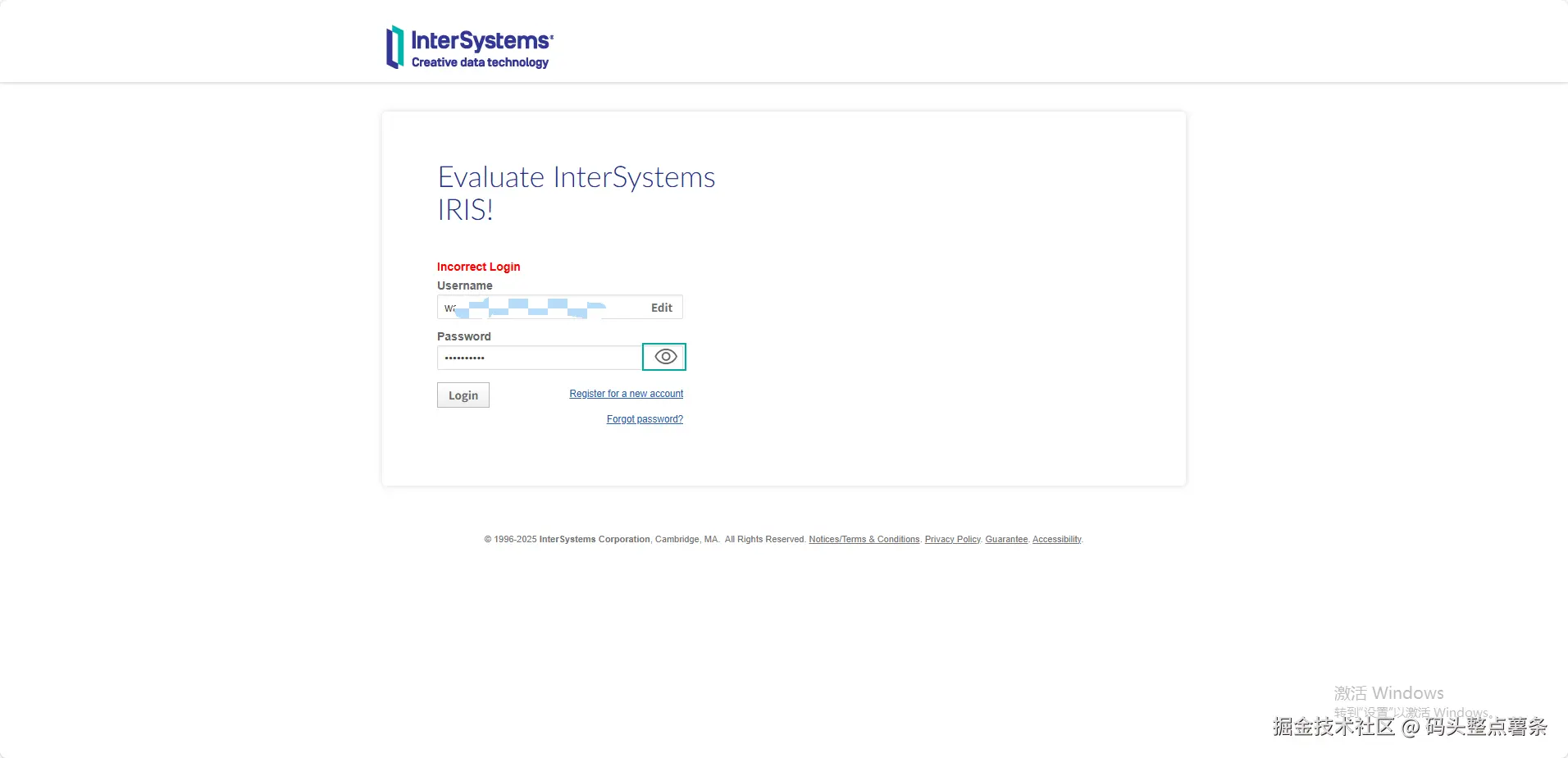Open Notices/Terms & Conditions footer link
1568x758 pixels.
864,539
